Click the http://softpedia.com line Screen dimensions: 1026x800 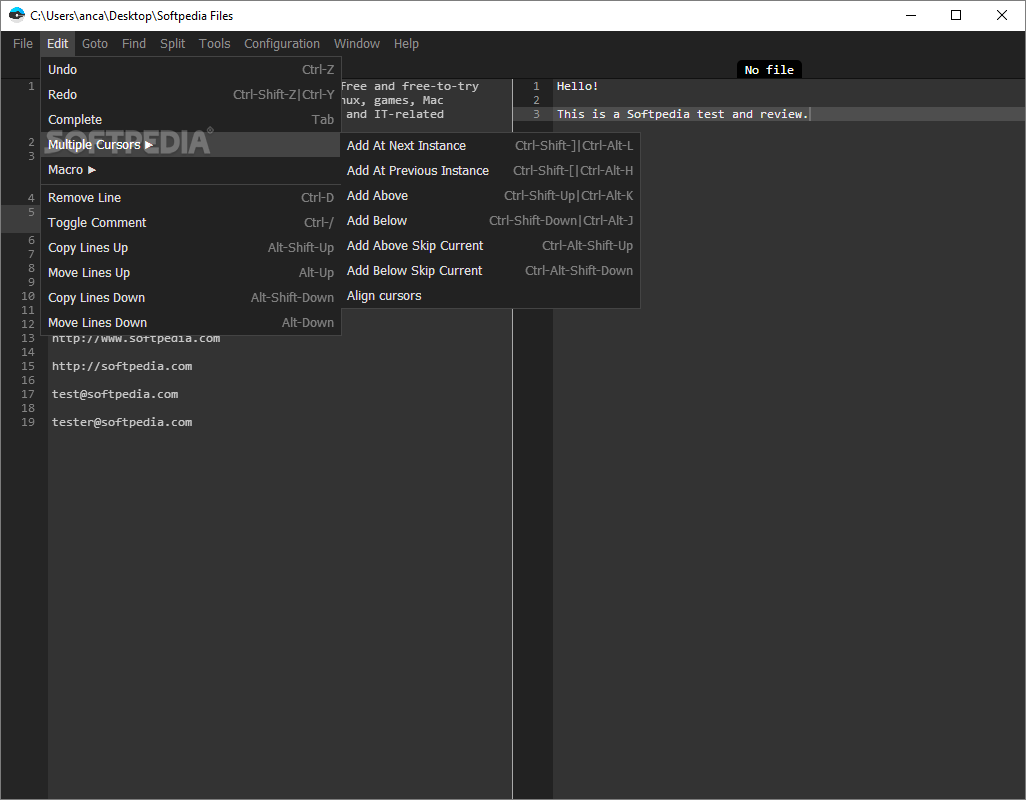[122, 366]
